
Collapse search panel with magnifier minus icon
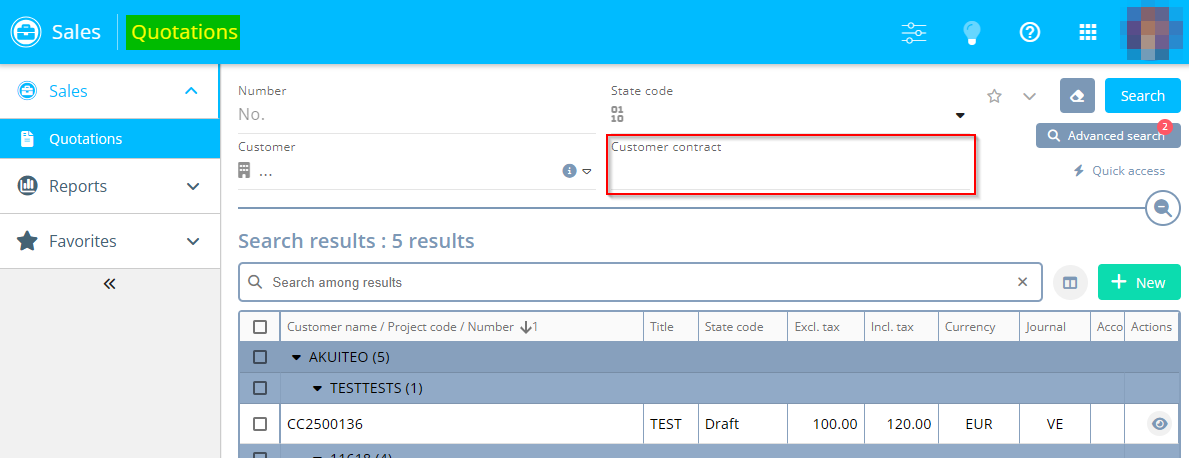coord(1162,208)
